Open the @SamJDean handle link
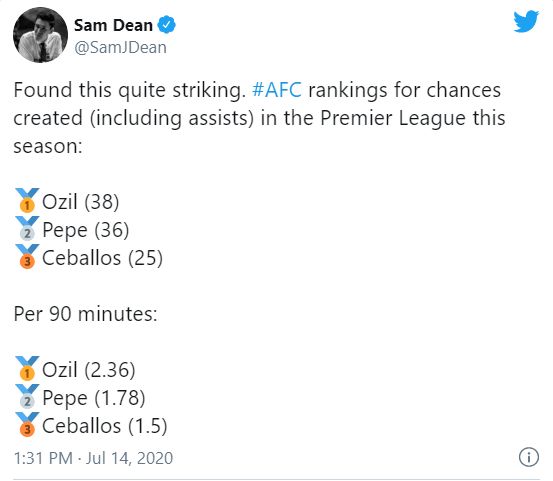553x481 pixels. coord(120,47)
